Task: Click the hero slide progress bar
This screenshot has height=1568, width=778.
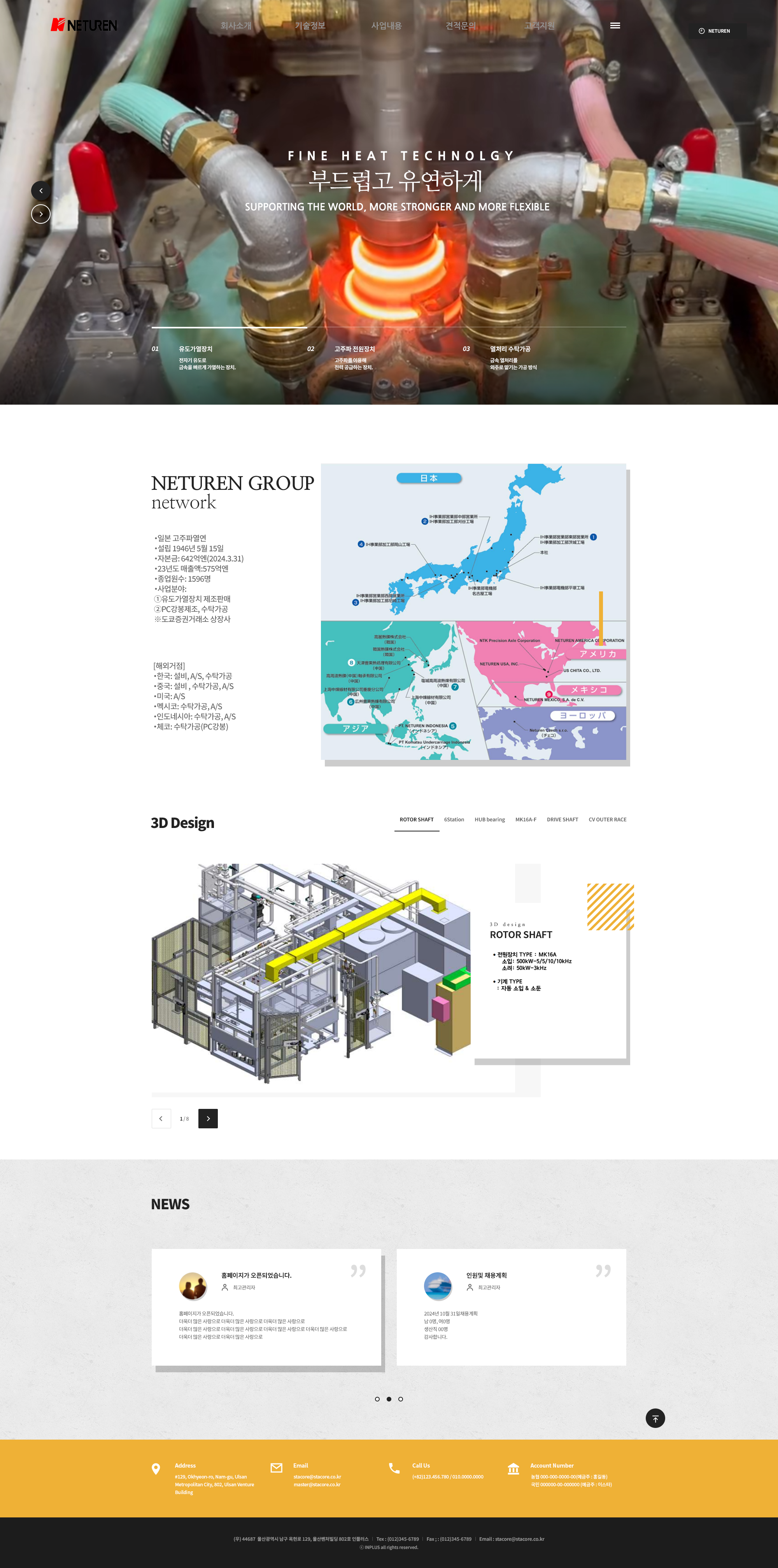Action: point(388,328)
